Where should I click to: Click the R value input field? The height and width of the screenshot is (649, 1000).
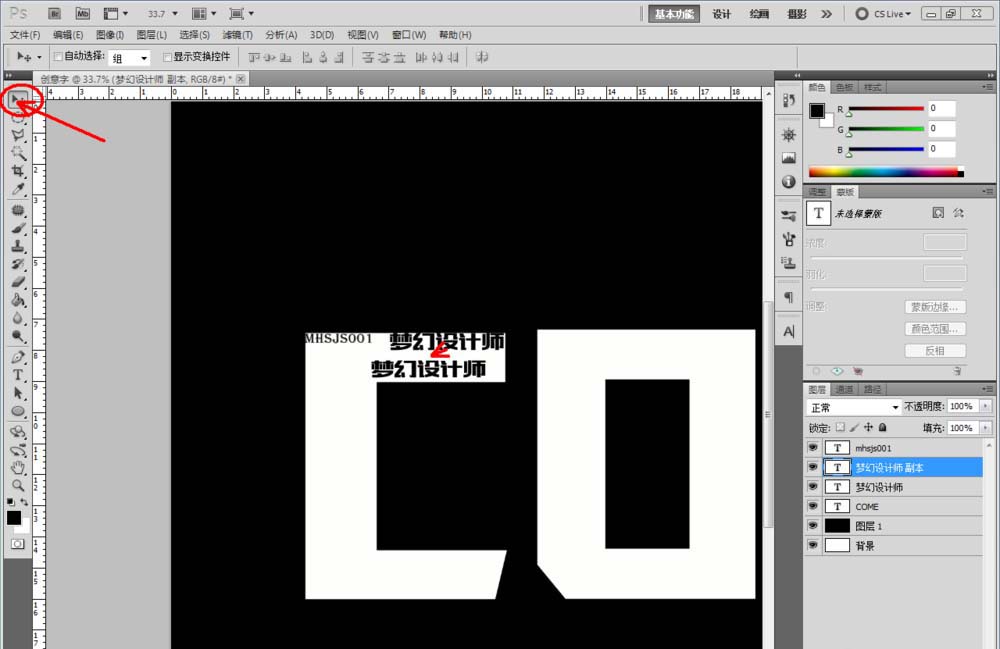coord(941,108)
